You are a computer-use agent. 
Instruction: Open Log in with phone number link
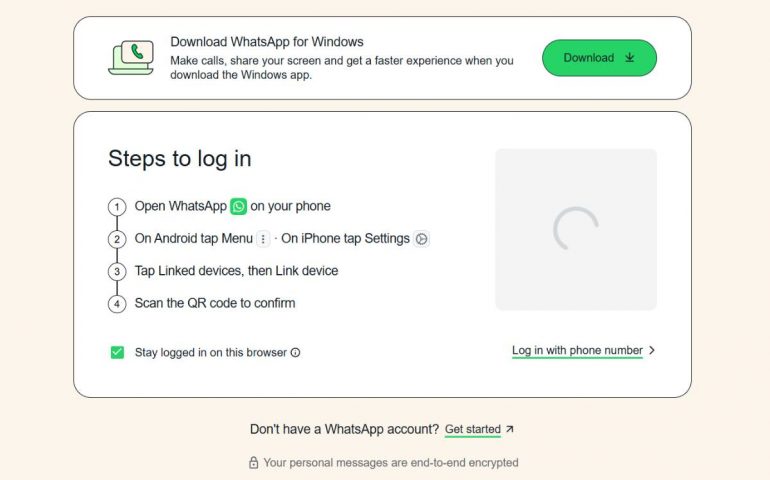coord(577,351)
